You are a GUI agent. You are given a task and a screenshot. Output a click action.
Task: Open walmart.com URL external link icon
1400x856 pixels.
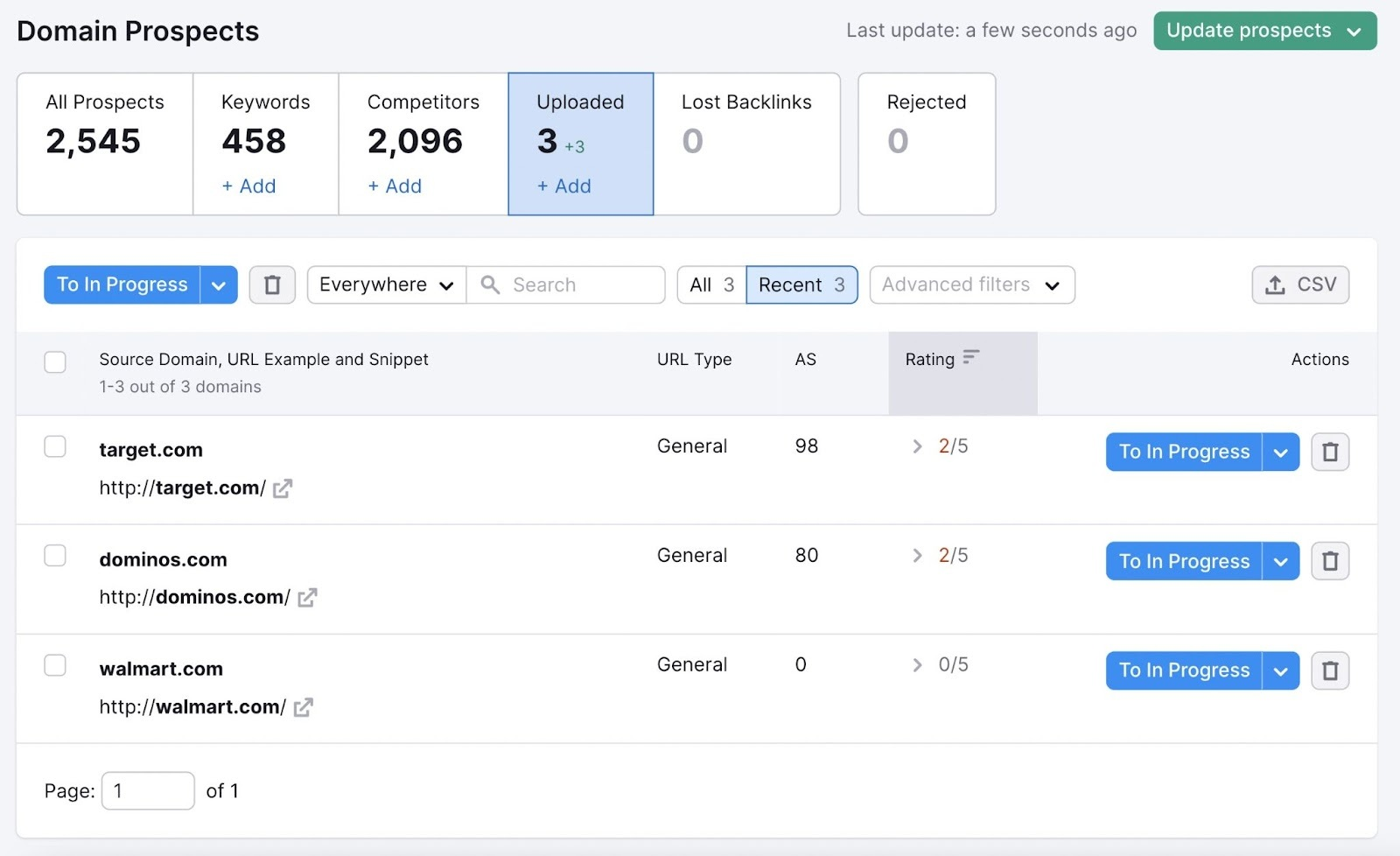pos(303,707)
